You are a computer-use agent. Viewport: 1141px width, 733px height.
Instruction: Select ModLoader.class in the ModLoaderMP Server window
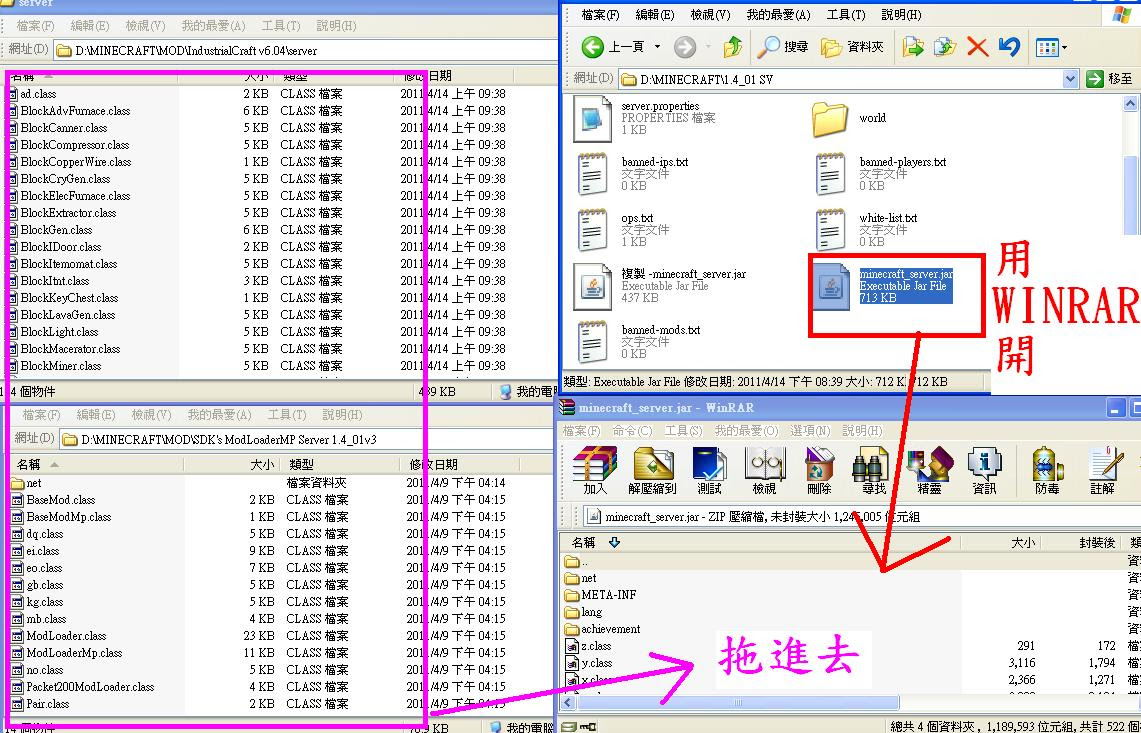[x=59, y=635]
